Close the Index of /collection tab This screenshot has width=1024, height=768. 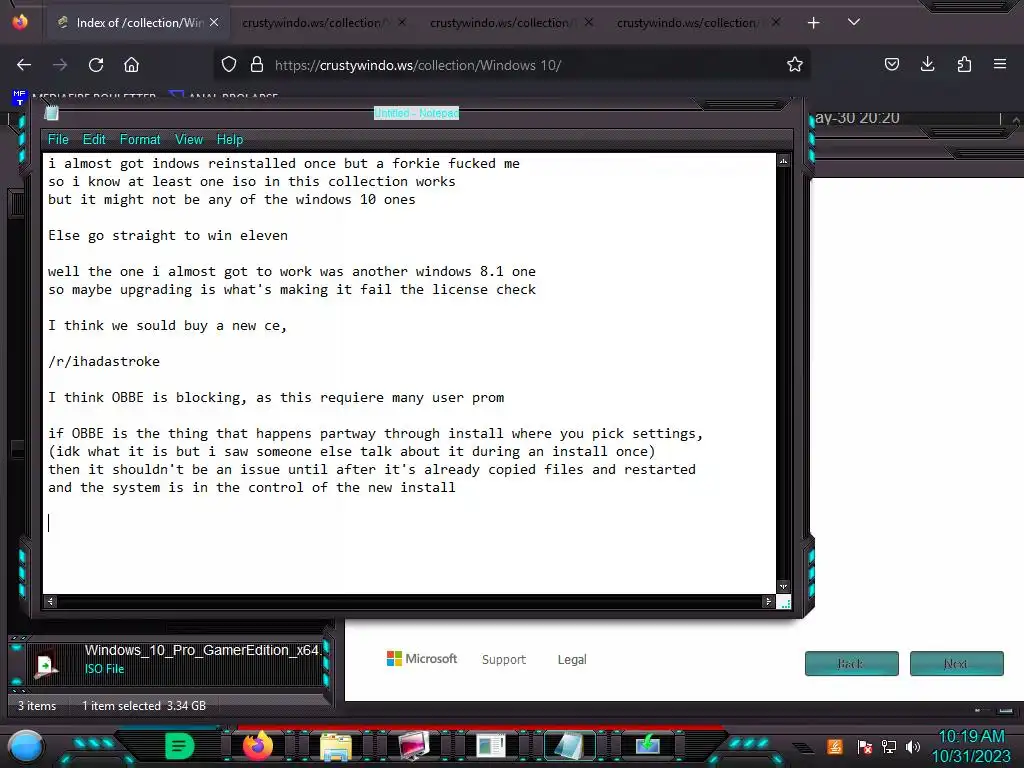click(x=214, y=23)
